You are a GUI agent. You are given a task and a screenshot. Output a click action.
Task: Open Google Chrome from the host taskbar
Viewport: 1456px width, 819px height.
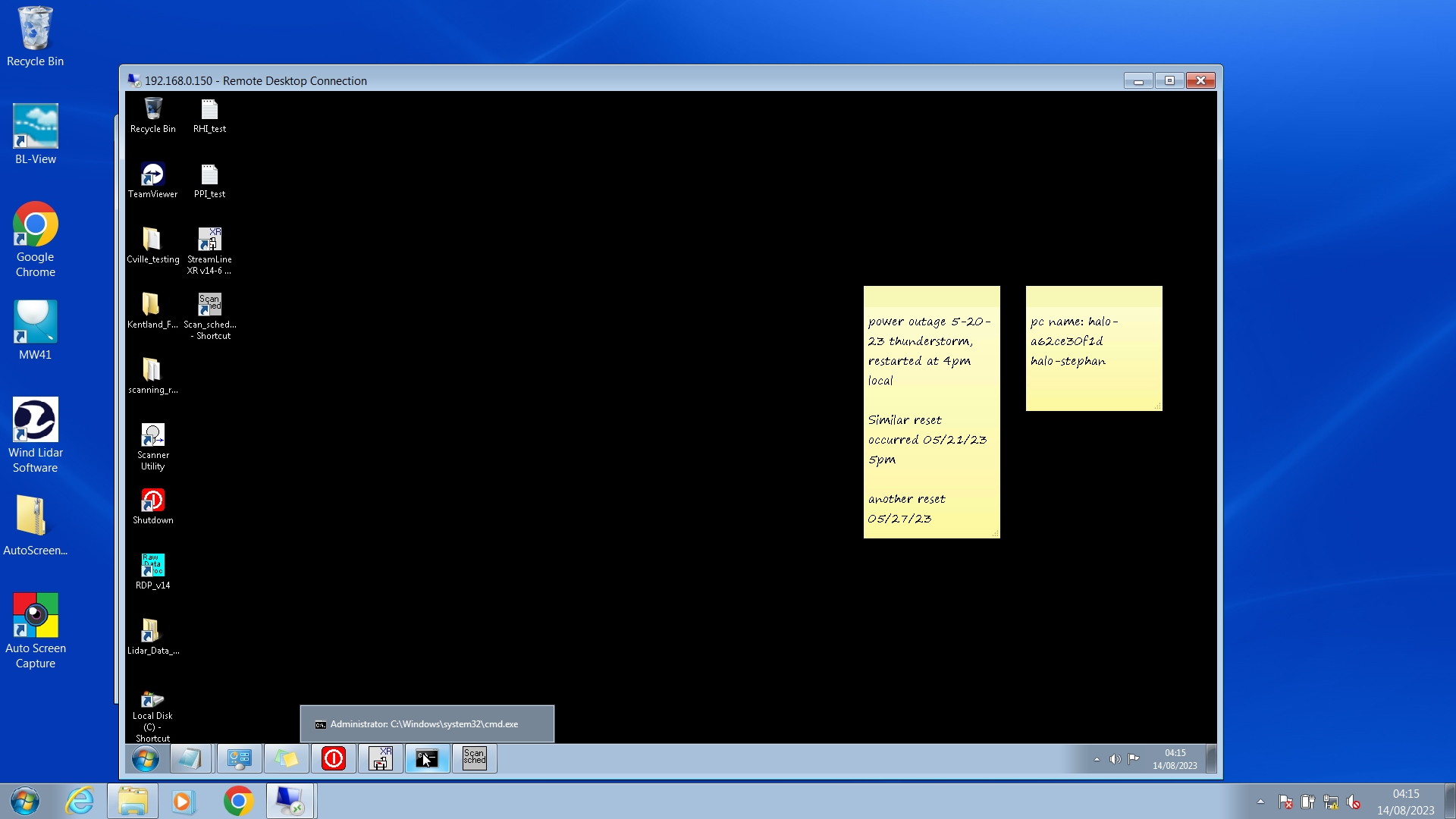(238, 802)
